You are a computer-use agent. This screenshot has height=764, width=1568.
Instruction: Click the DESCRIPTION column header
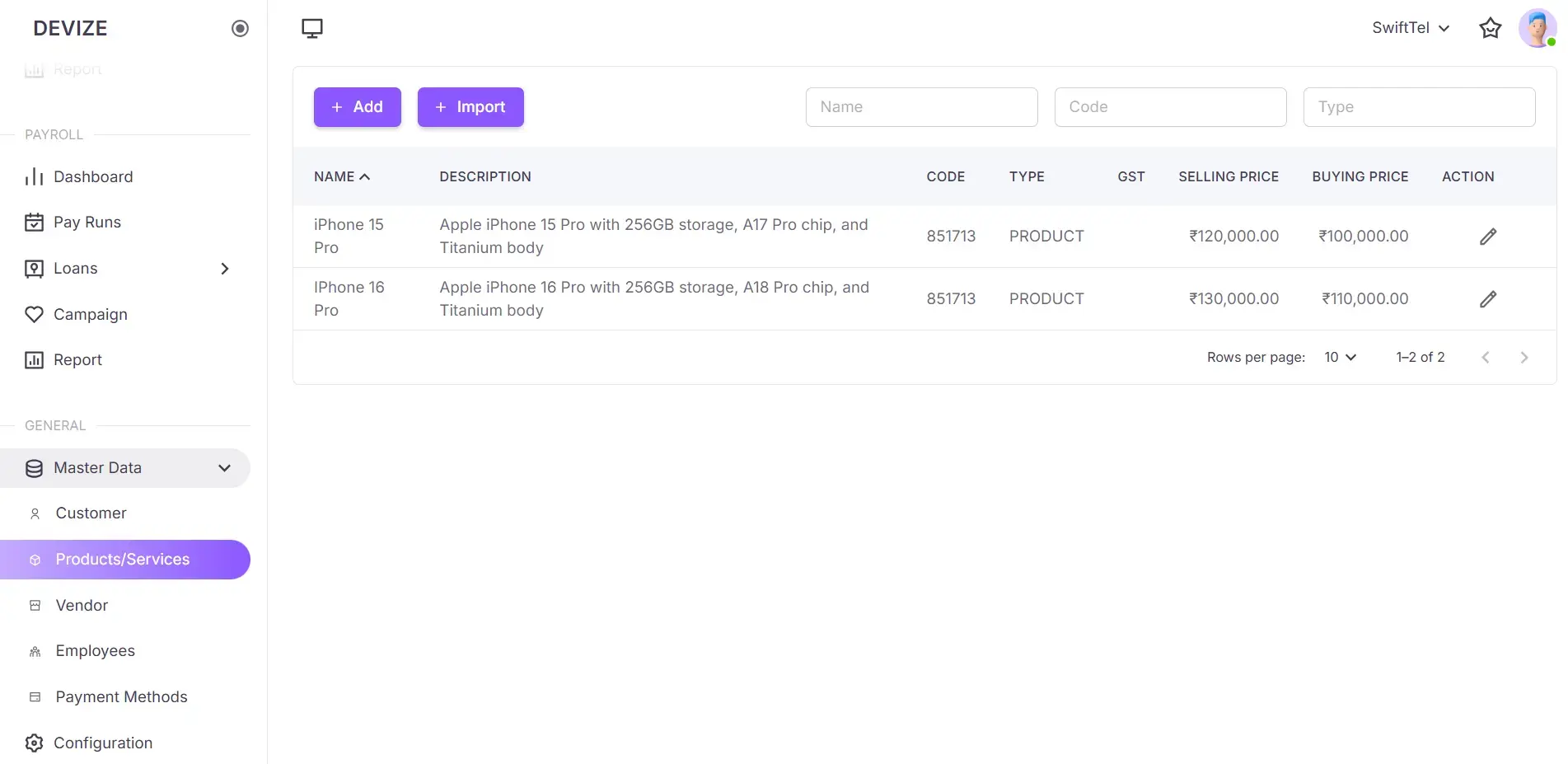[x=485, y=176]
